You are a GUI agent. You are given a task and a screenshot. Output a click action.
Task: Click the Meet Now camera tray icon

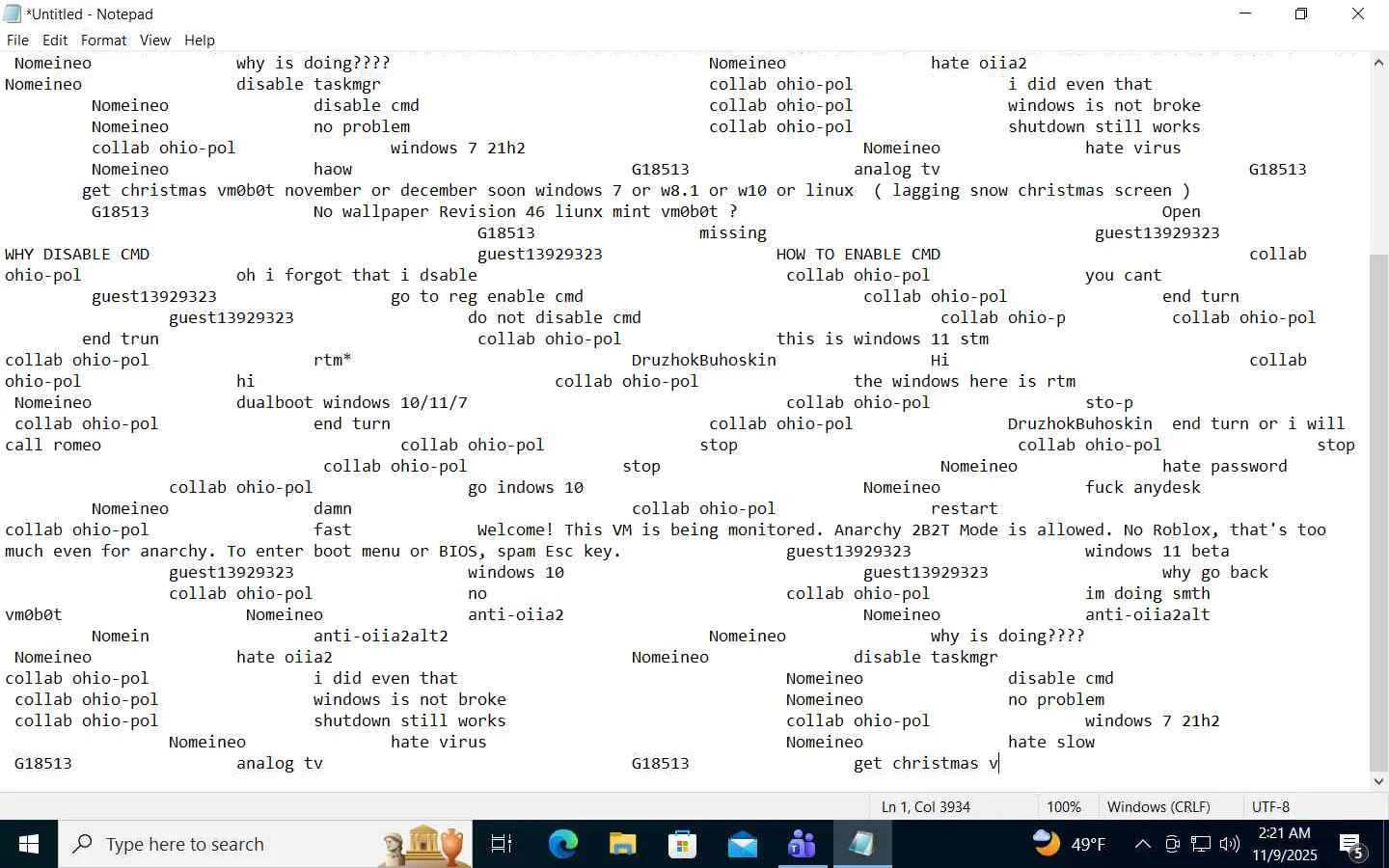1172,845
